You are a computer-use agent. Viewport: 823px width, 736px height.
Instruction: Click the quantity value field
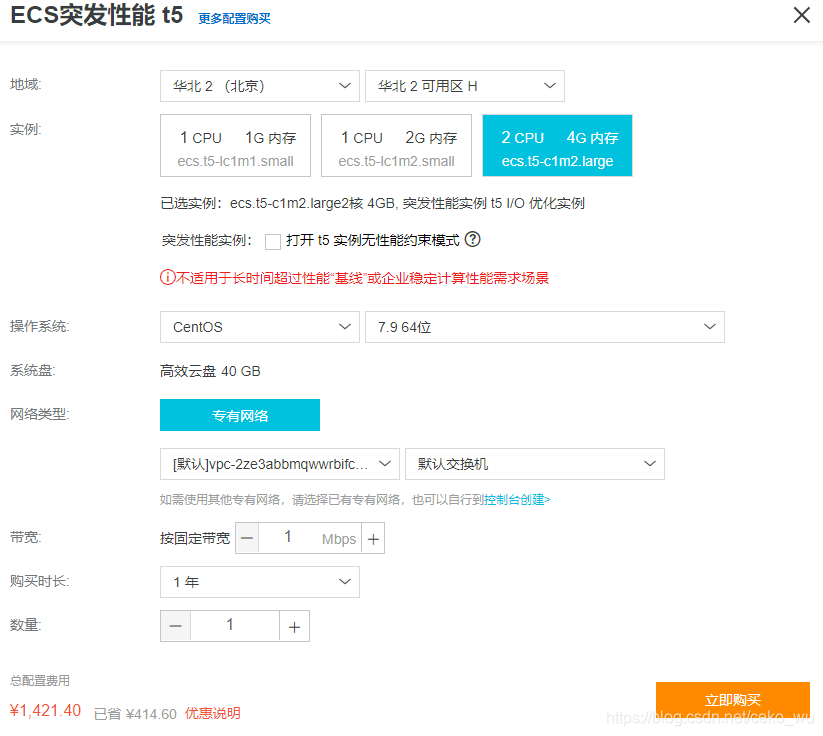[x=235, y=626]
